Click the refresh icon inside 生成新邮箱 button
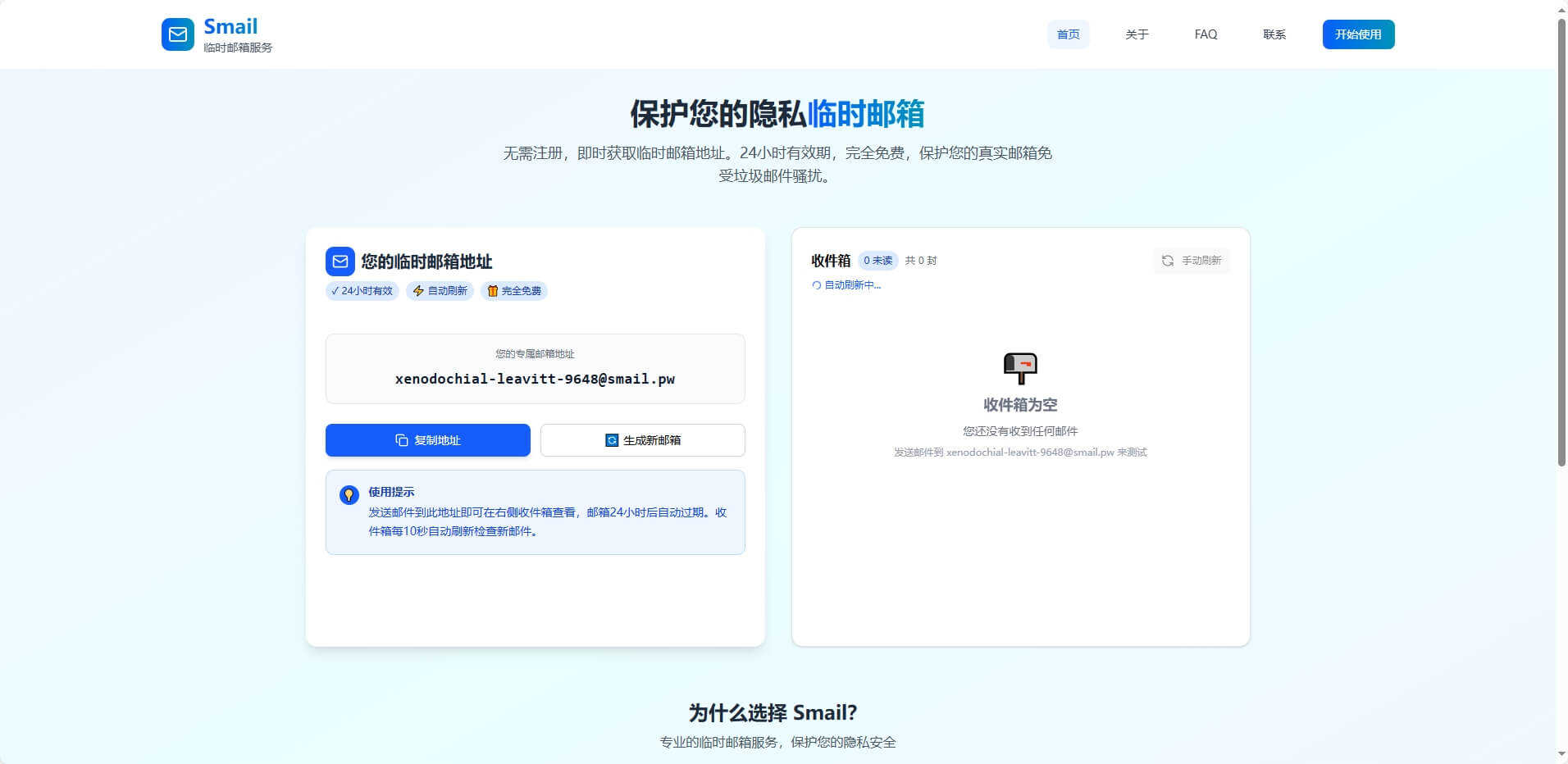 [x=613, y=439]
